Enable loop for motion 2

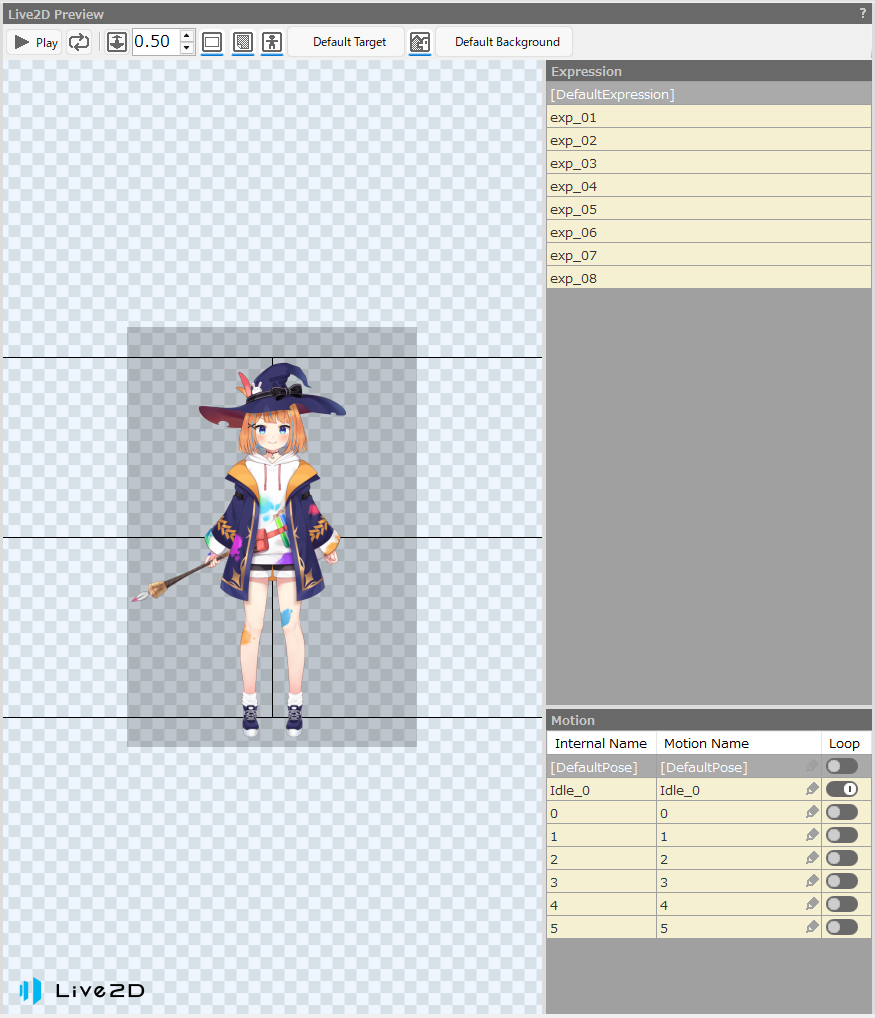[x=842, y=858]
